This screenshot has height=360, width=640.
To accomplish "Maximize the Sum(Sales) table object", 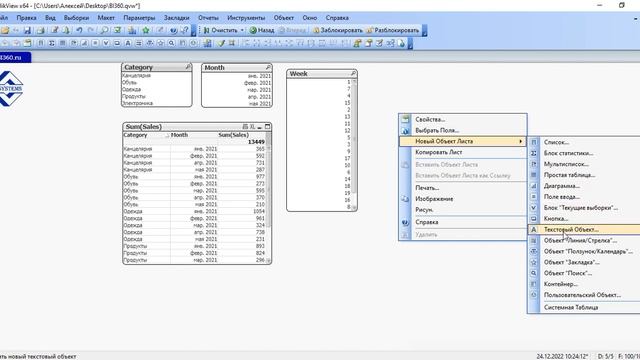I will coord(267,127).
